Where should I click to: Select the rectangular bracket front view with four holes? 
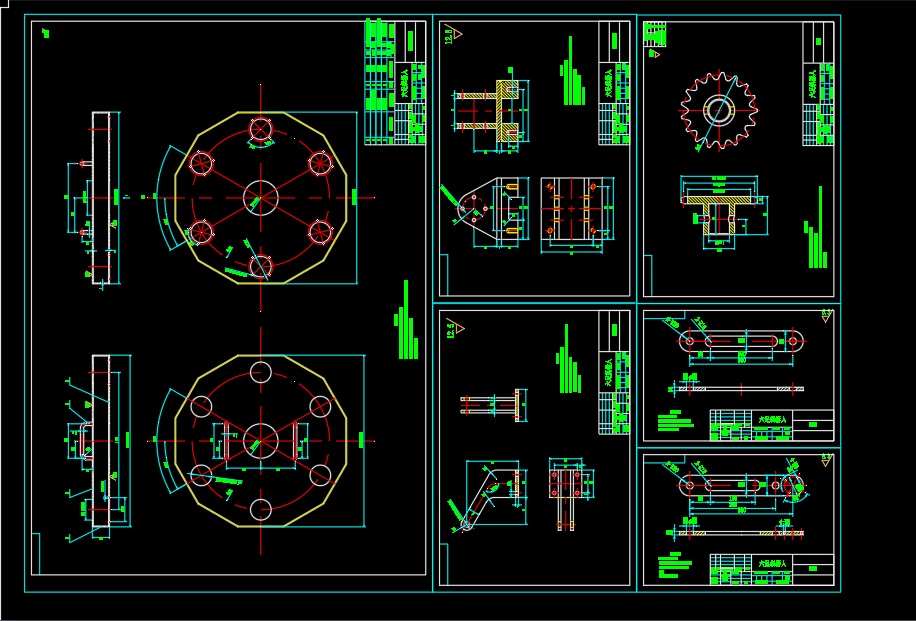coord(572,208)
